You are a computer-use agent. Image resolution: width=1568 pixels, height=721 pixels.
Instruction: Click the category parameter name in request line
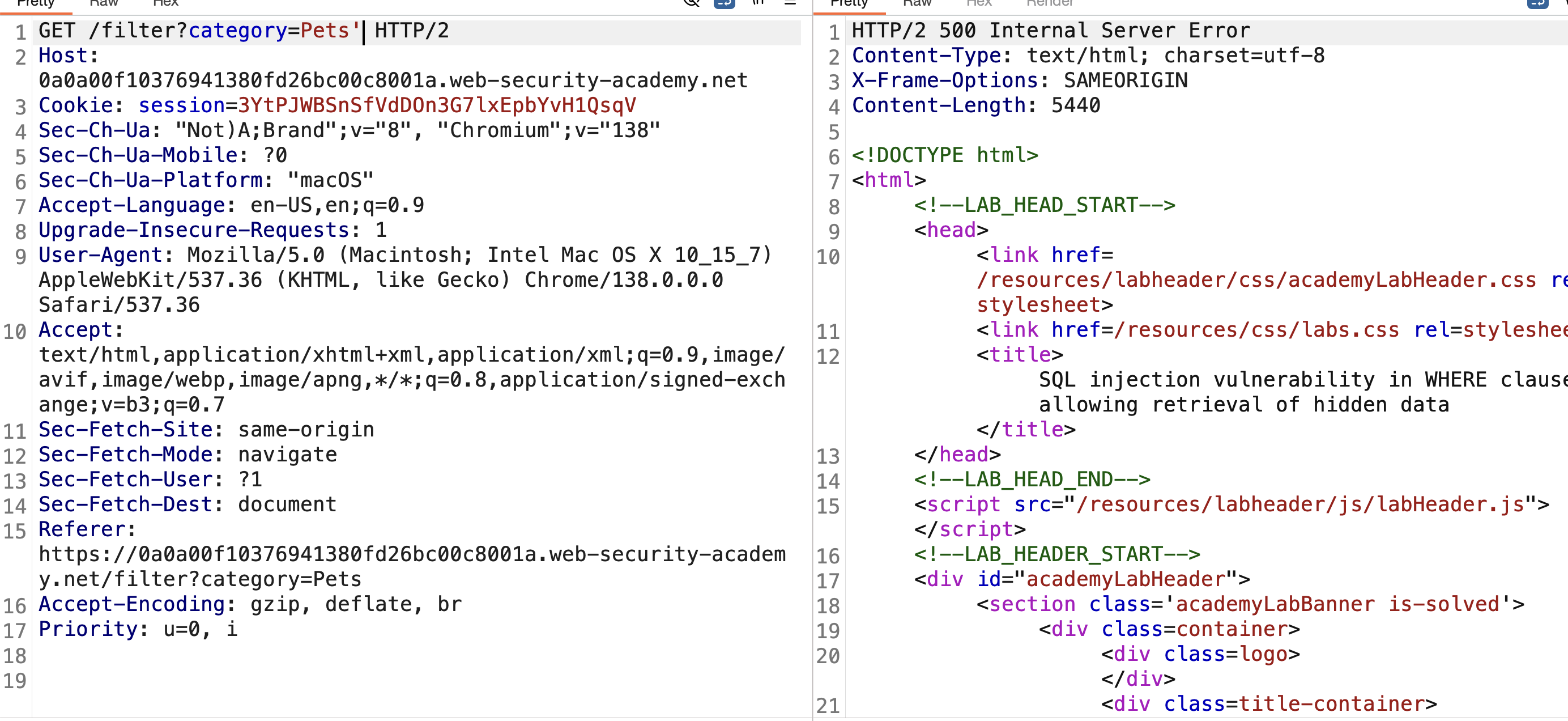pos(237,31)
